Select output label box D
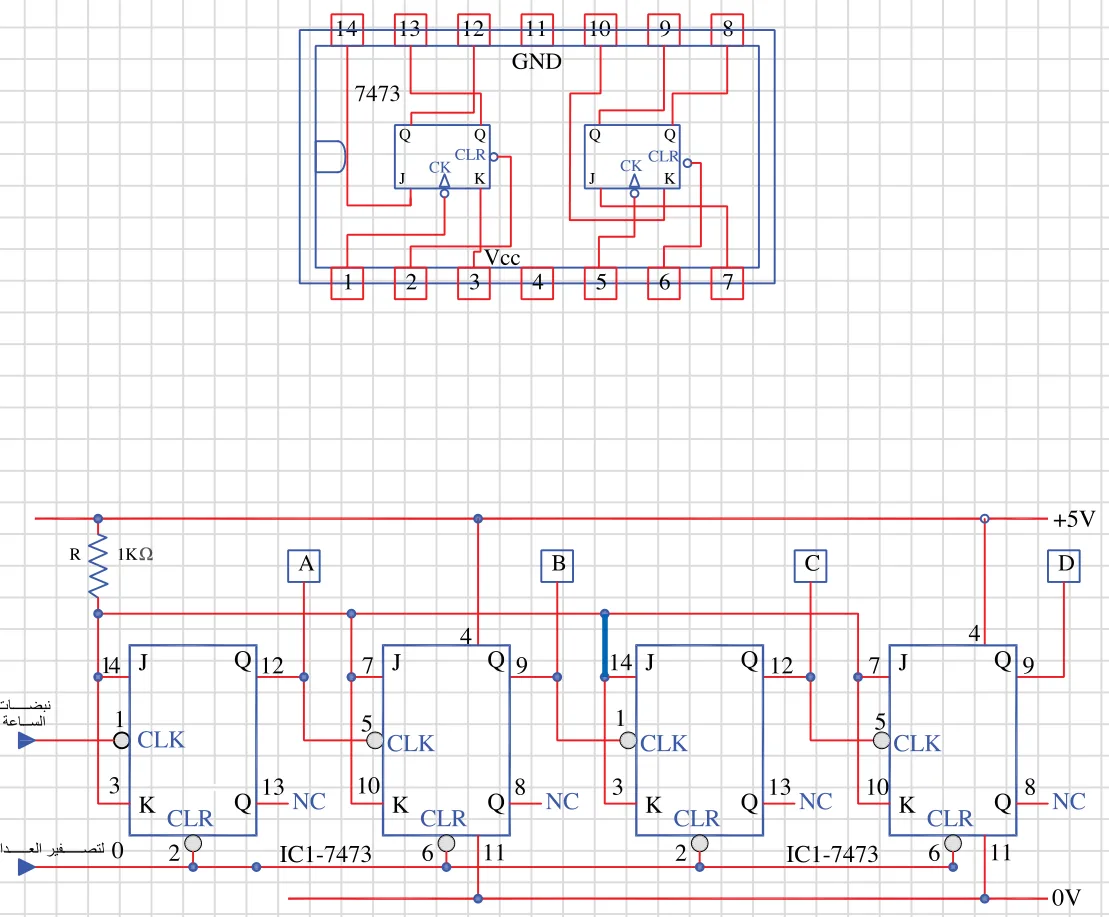Image resolution: width=1109 pixels, height=917 pixels. (x=1064, y=566)
